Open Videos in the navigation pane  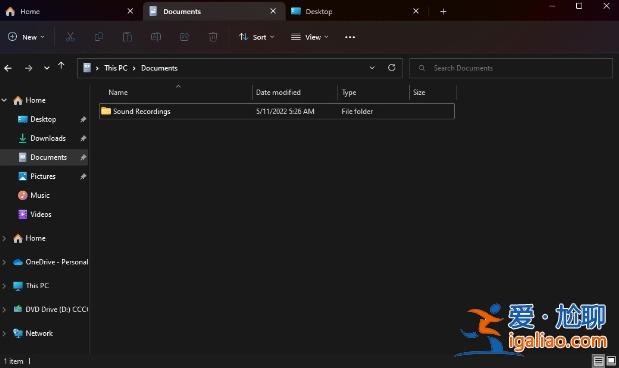point(41,214)
